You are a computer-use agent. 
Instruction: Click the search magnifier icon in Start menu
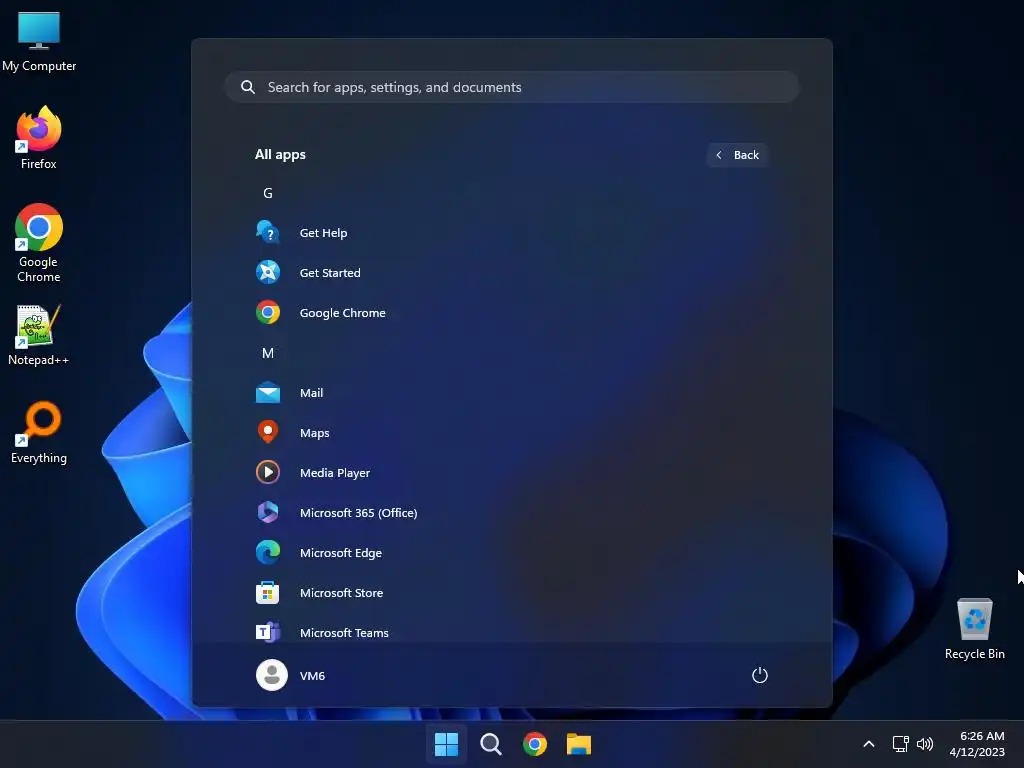click(x=248, y=87)
